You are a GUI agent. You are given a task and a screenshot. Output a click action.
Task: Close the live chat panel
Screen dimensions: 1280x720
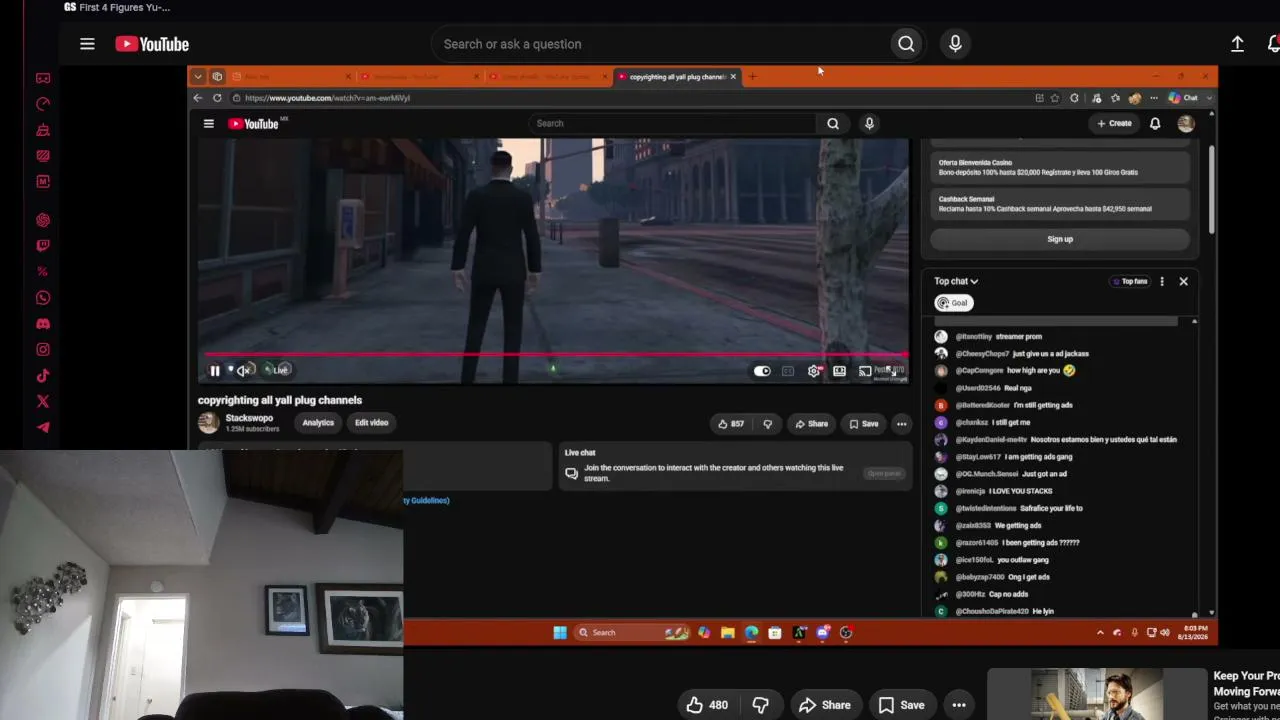click(1183, 282)
